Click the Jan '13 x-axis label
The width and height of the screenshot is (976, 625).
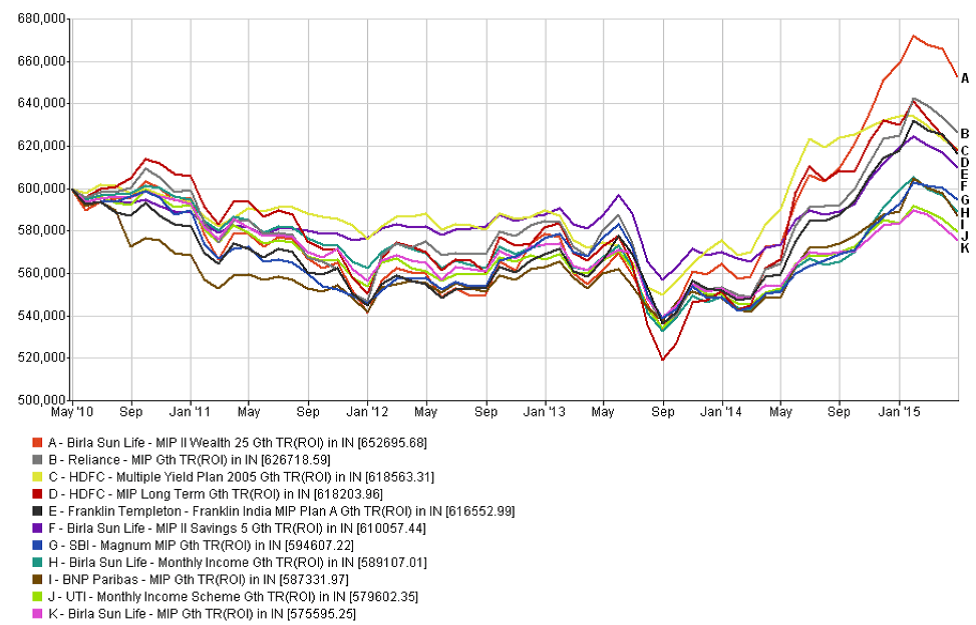545,412
